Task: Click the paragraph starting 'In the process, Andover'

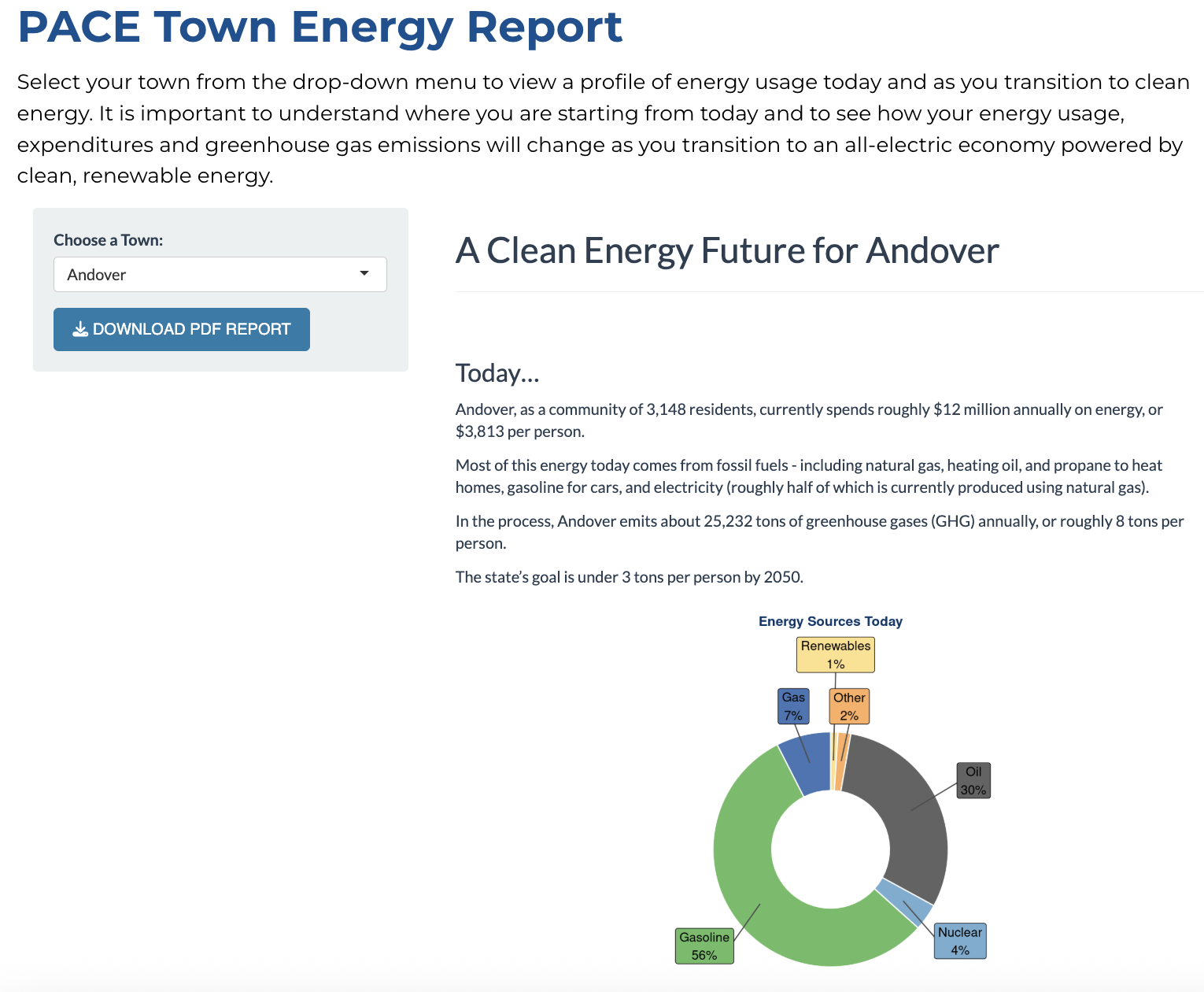Action: [820, 532]
